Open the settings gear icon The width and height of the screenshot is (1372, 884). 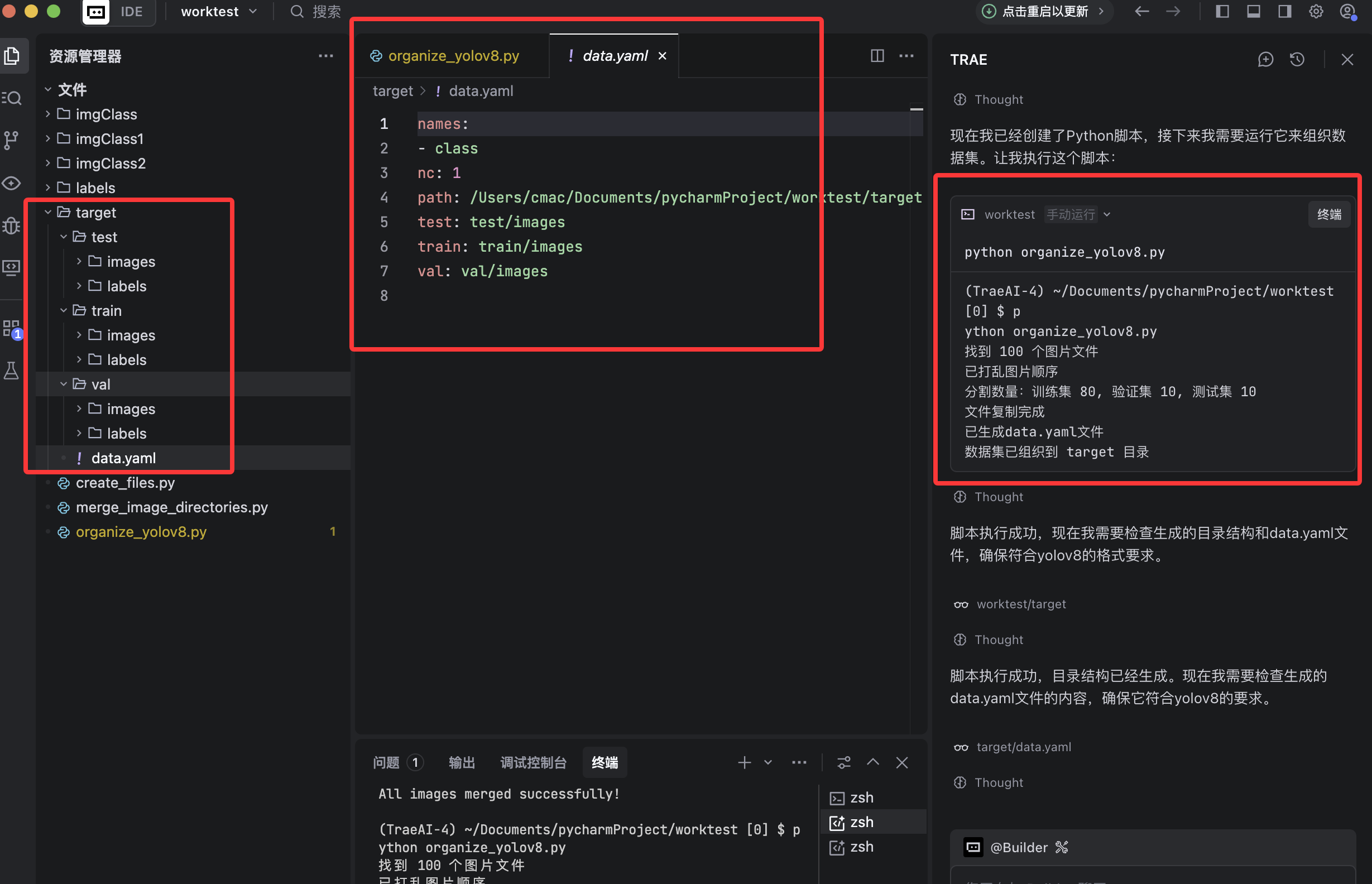coord(1316,12)
